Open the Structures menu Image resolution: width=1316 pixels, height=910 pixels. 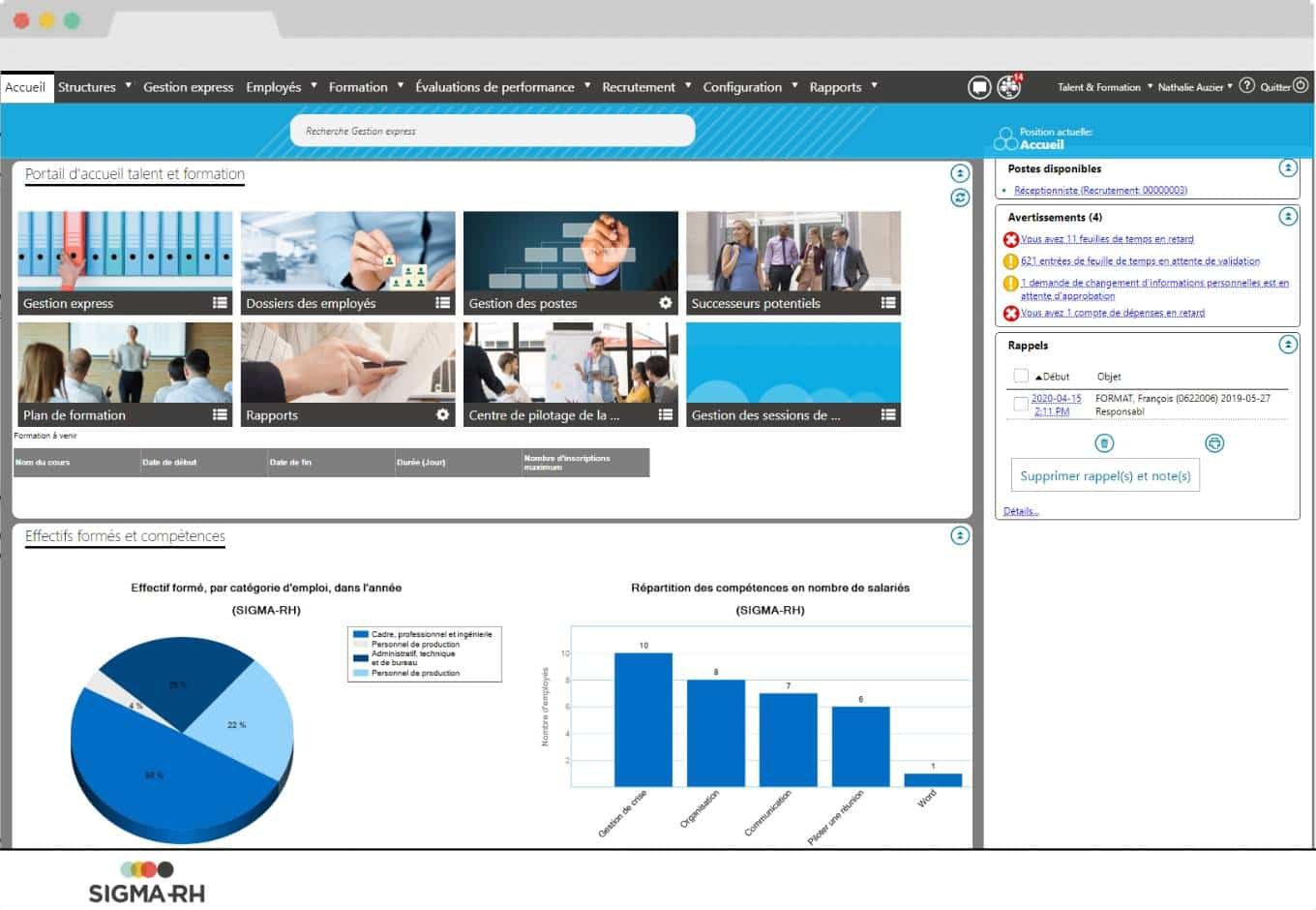[94, 87]
